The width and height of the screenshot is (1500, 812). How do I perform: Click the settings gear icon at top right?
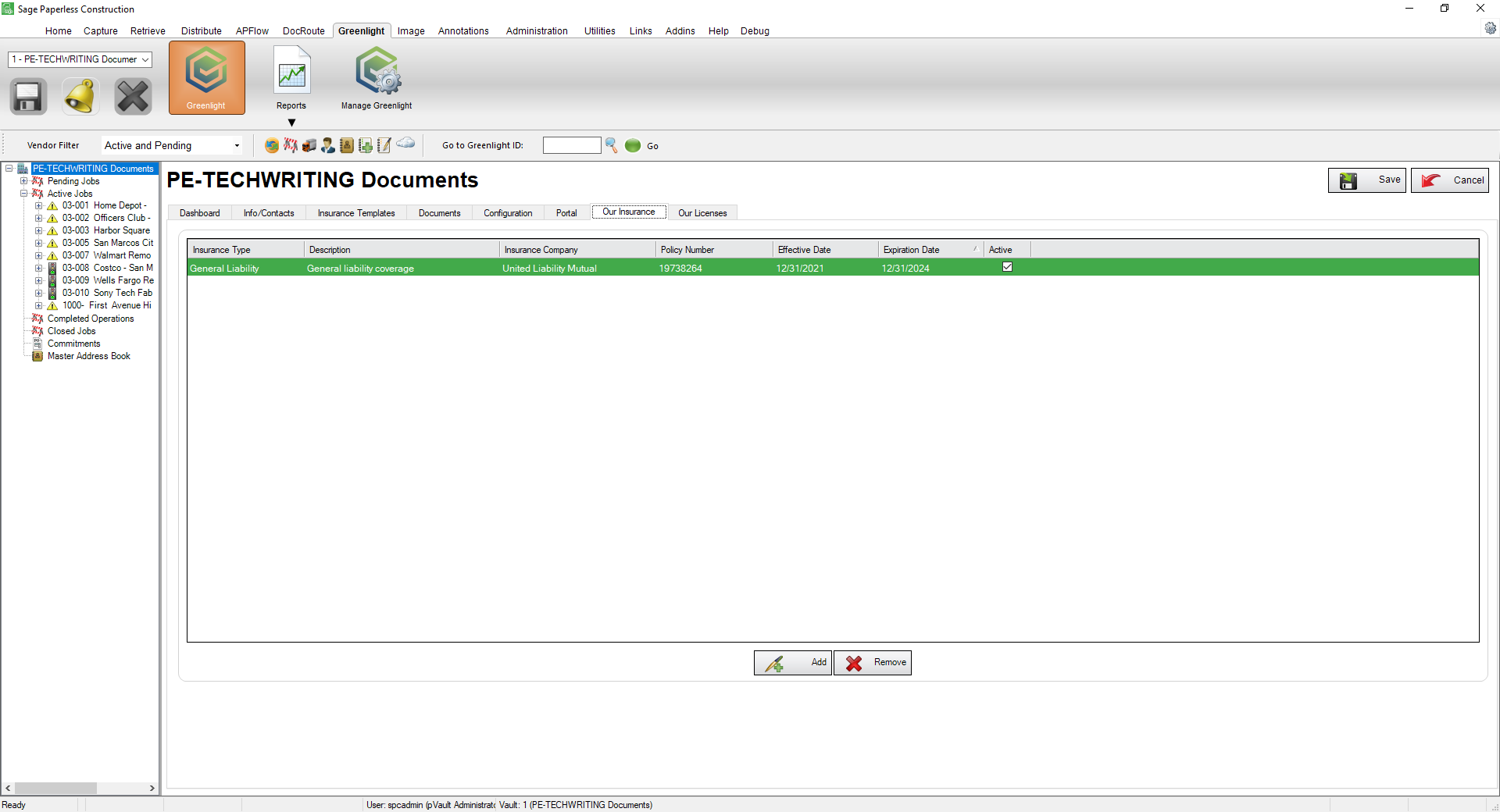1491,28
